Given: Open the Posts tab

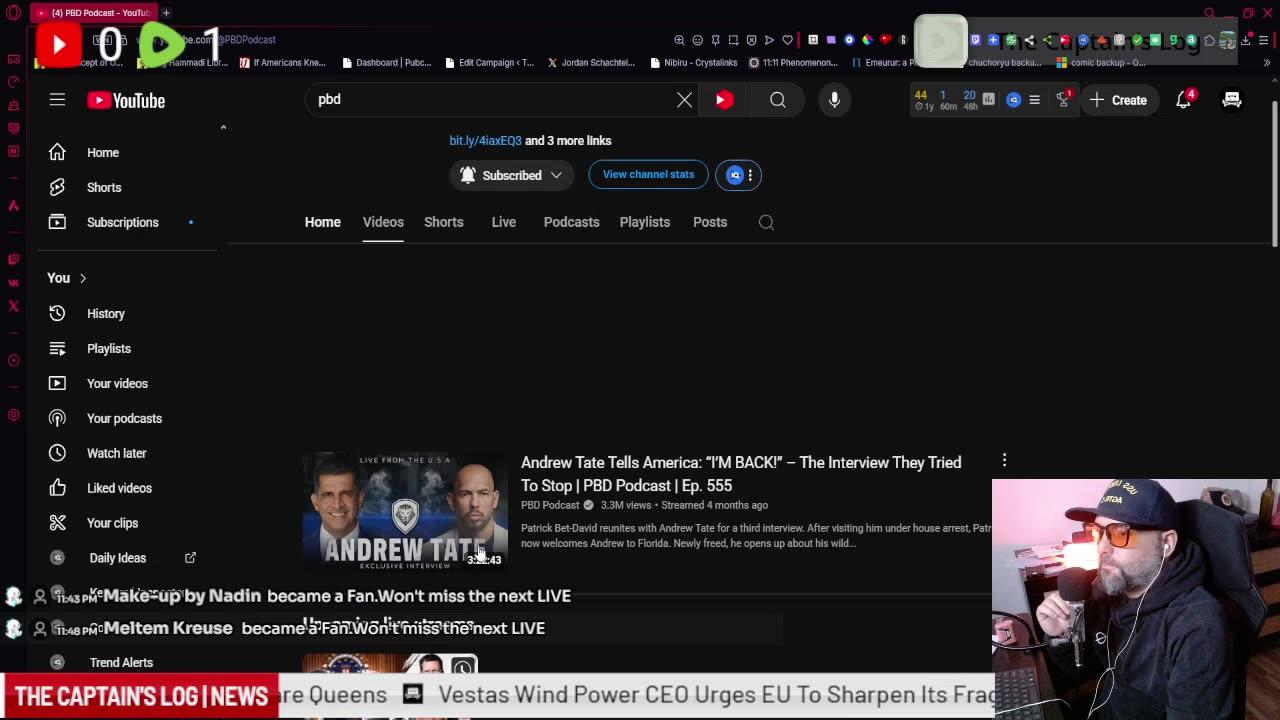Looking at the screenshot, I should (x=710, y=222).
